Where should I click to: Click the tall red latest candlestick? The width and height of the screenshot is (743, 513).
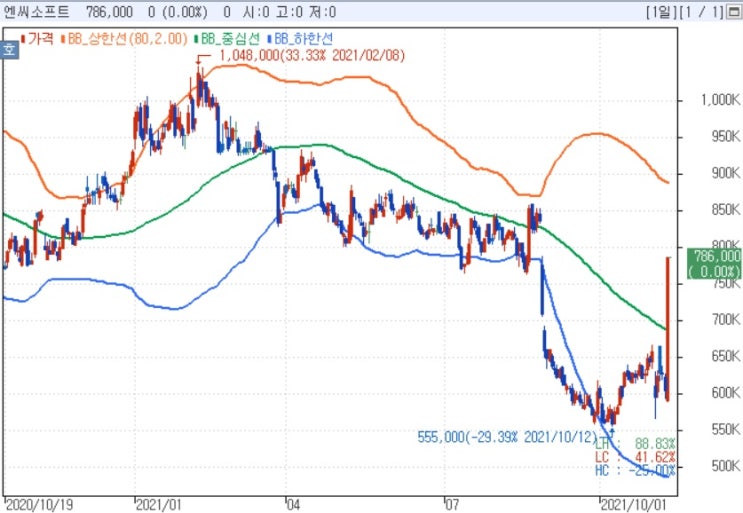pyautogui.click(x=668, y=329)
